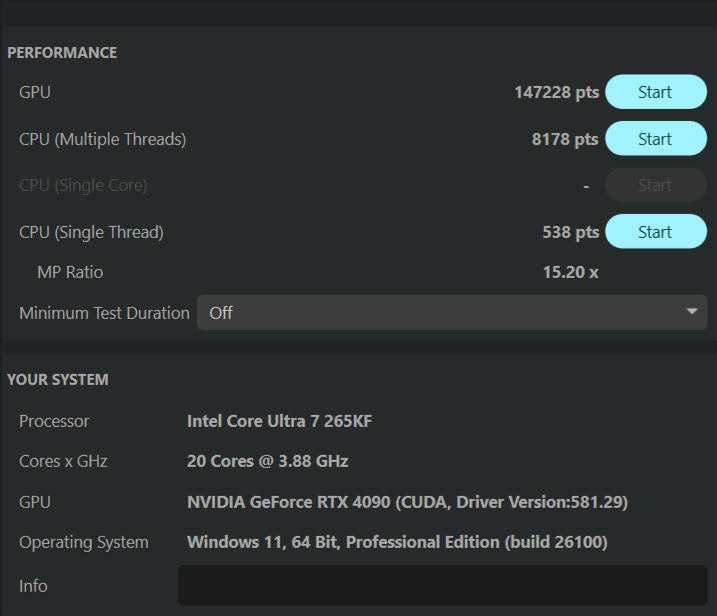717x616 pixels.
Task: Start the CPU (Single Thread) test
Action: click(x=656, y=232)
